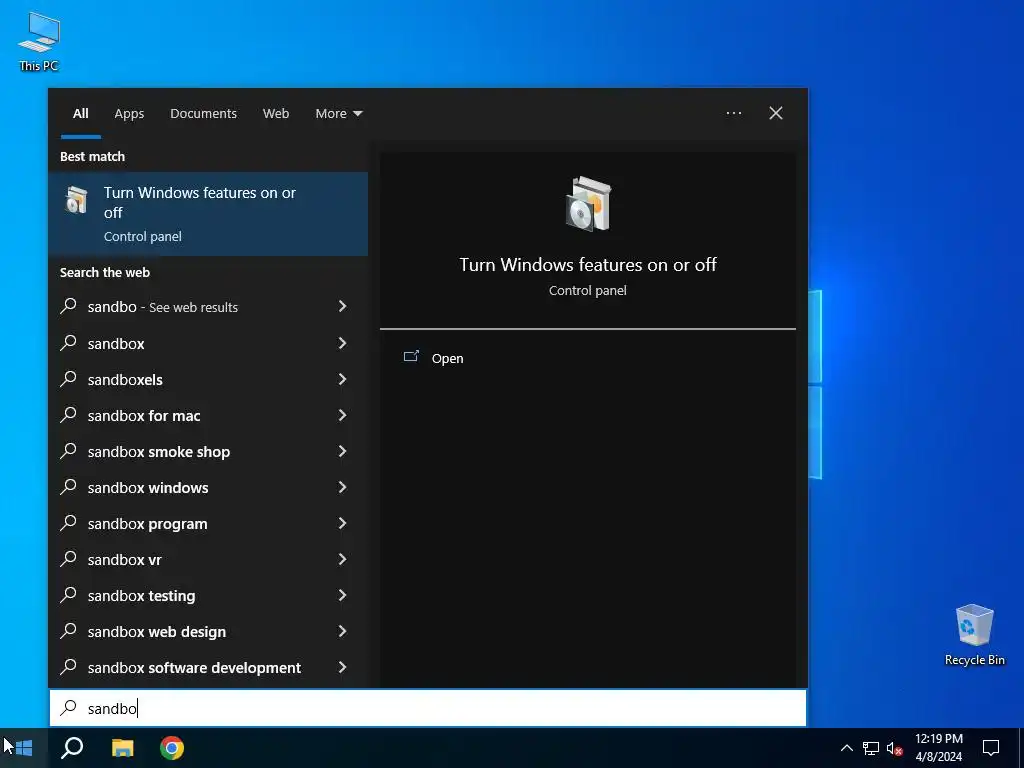The image size is (1024, 768).
Task: Click the Windows Start button
Action: (24, 748)
